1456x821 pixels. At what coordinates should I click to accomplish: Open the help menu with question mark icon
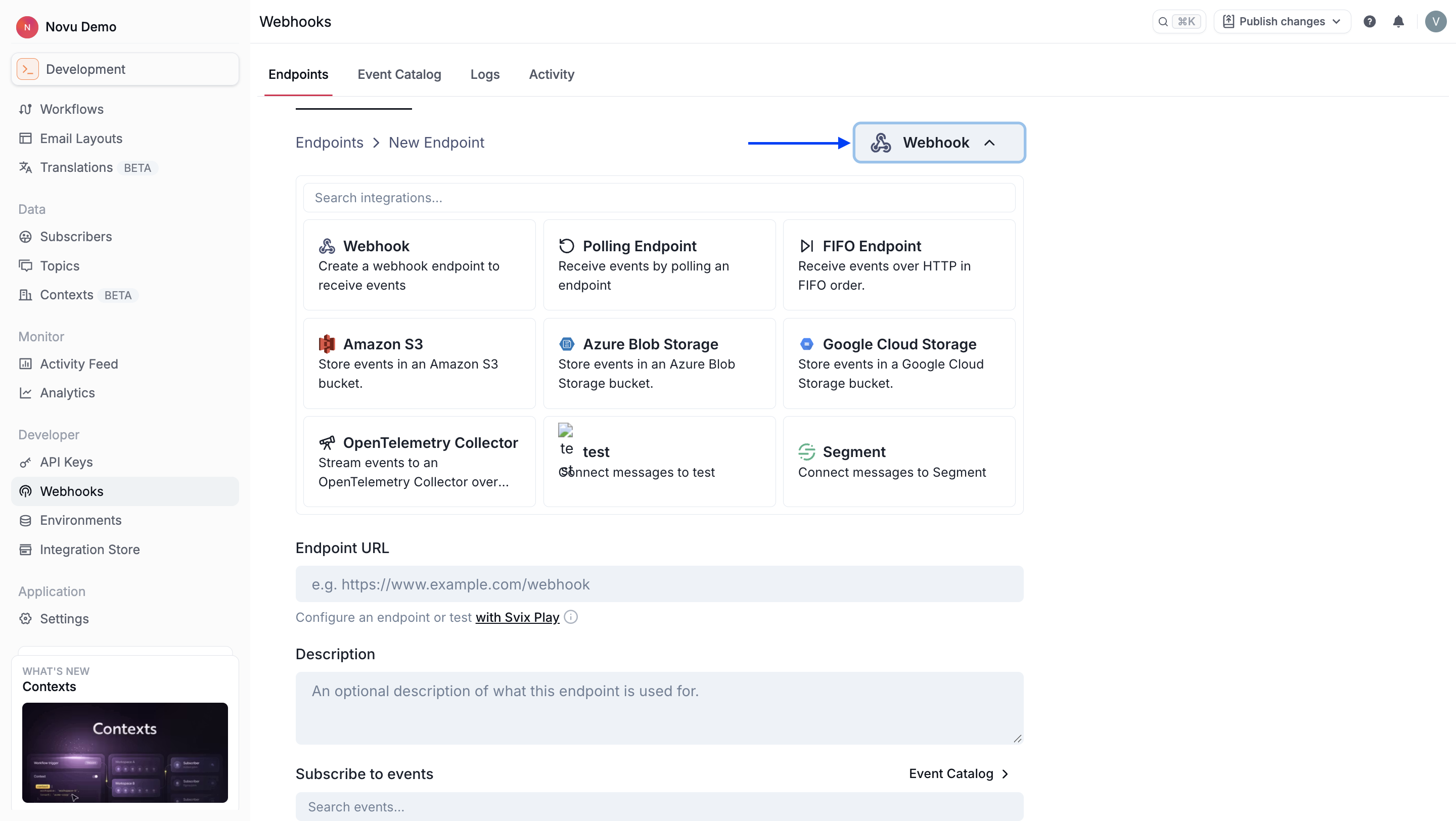pyautogui.click(x=1370, y=21)
